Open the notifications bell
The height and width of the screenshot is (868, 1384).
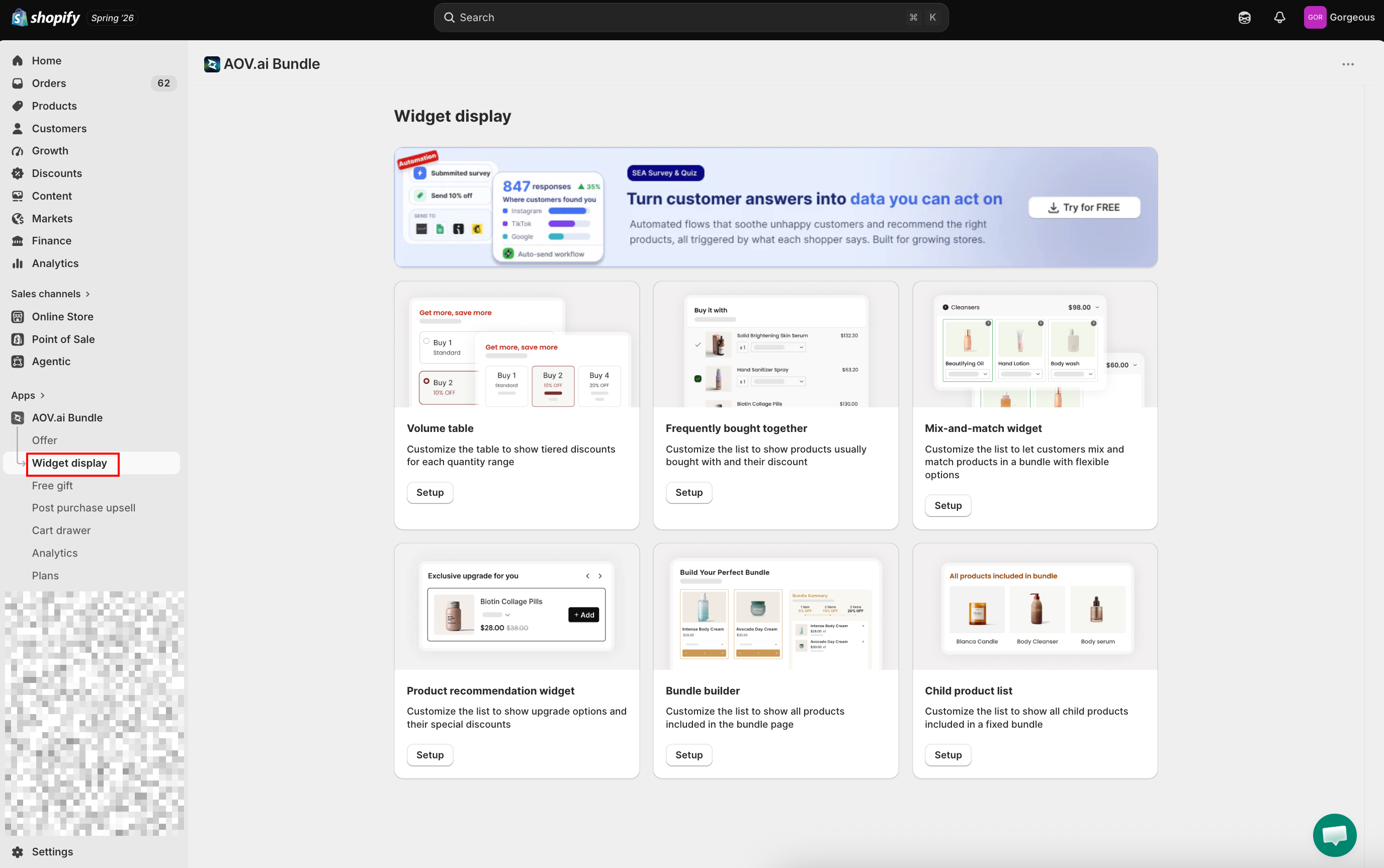tap(1279, 17)
